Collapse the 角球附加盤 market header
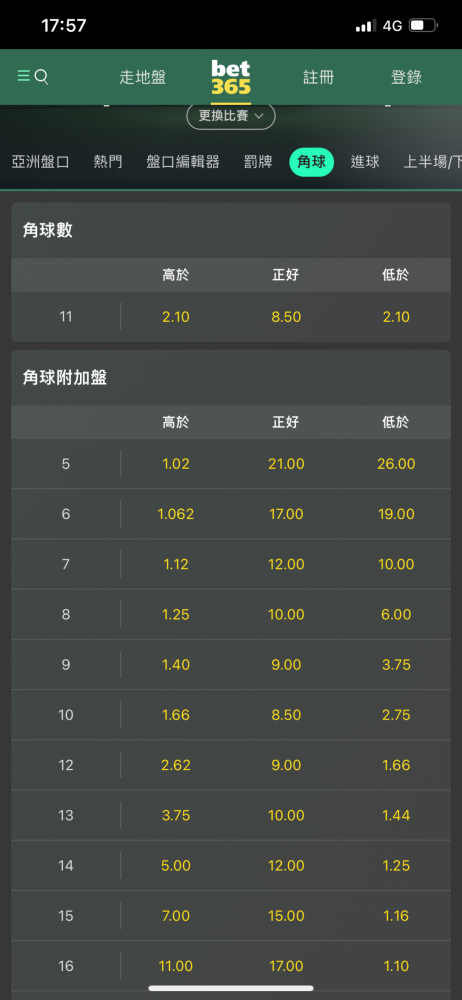The image size is (462, 1000). [x=231, y=378]
